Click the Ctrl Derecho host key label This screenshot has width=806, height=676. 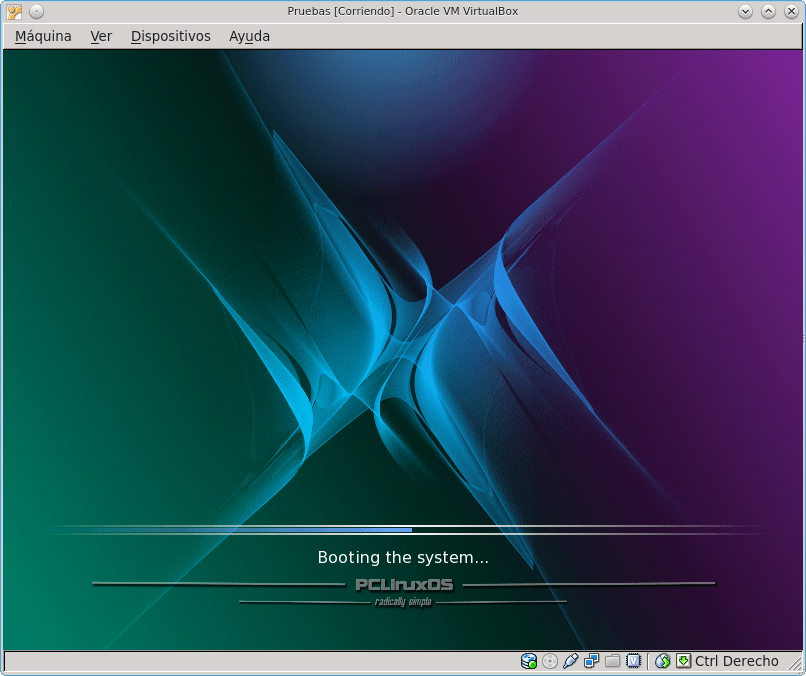click(x=736, y=661)
